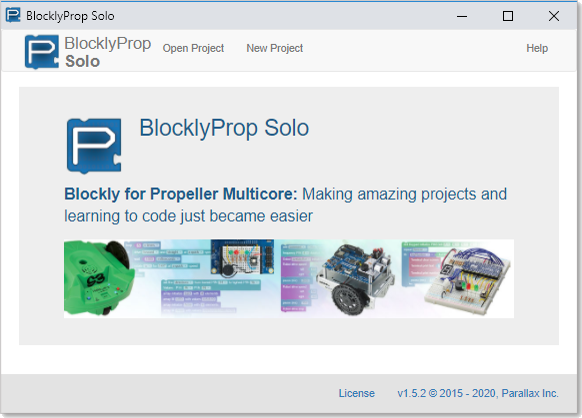Select New Project in the navigation bar
Viewport: 582px width, 418px height.
point(275,48)
